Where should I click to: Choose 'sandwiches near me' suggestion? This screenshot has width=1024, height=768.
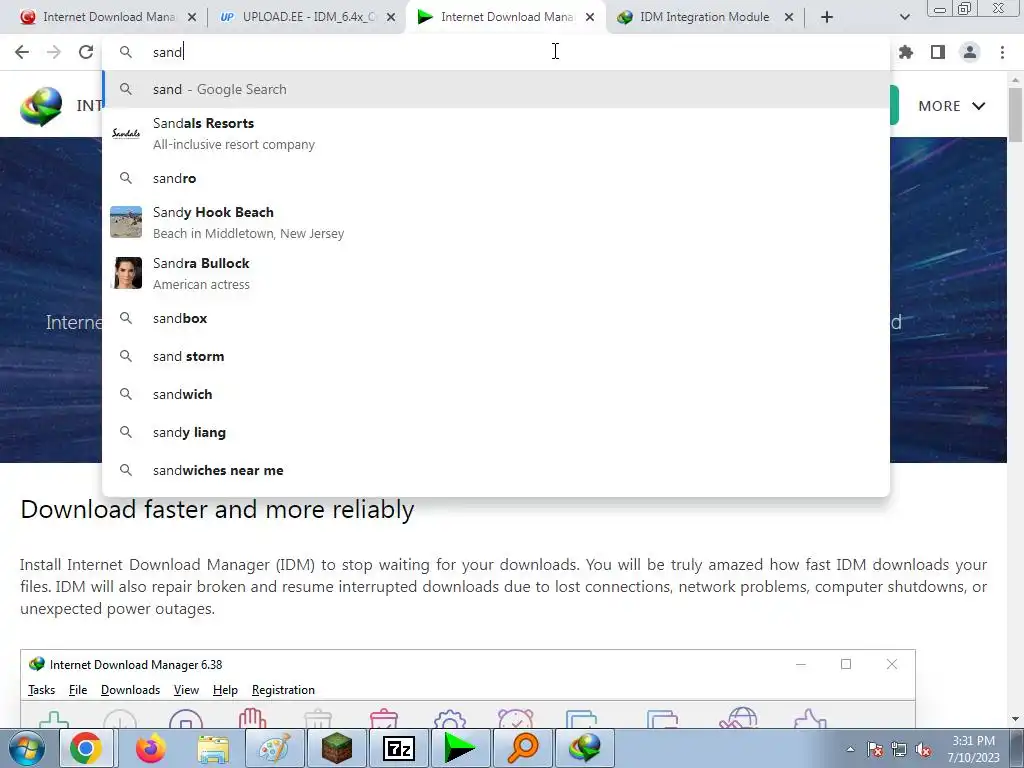(x=496, y=470)
